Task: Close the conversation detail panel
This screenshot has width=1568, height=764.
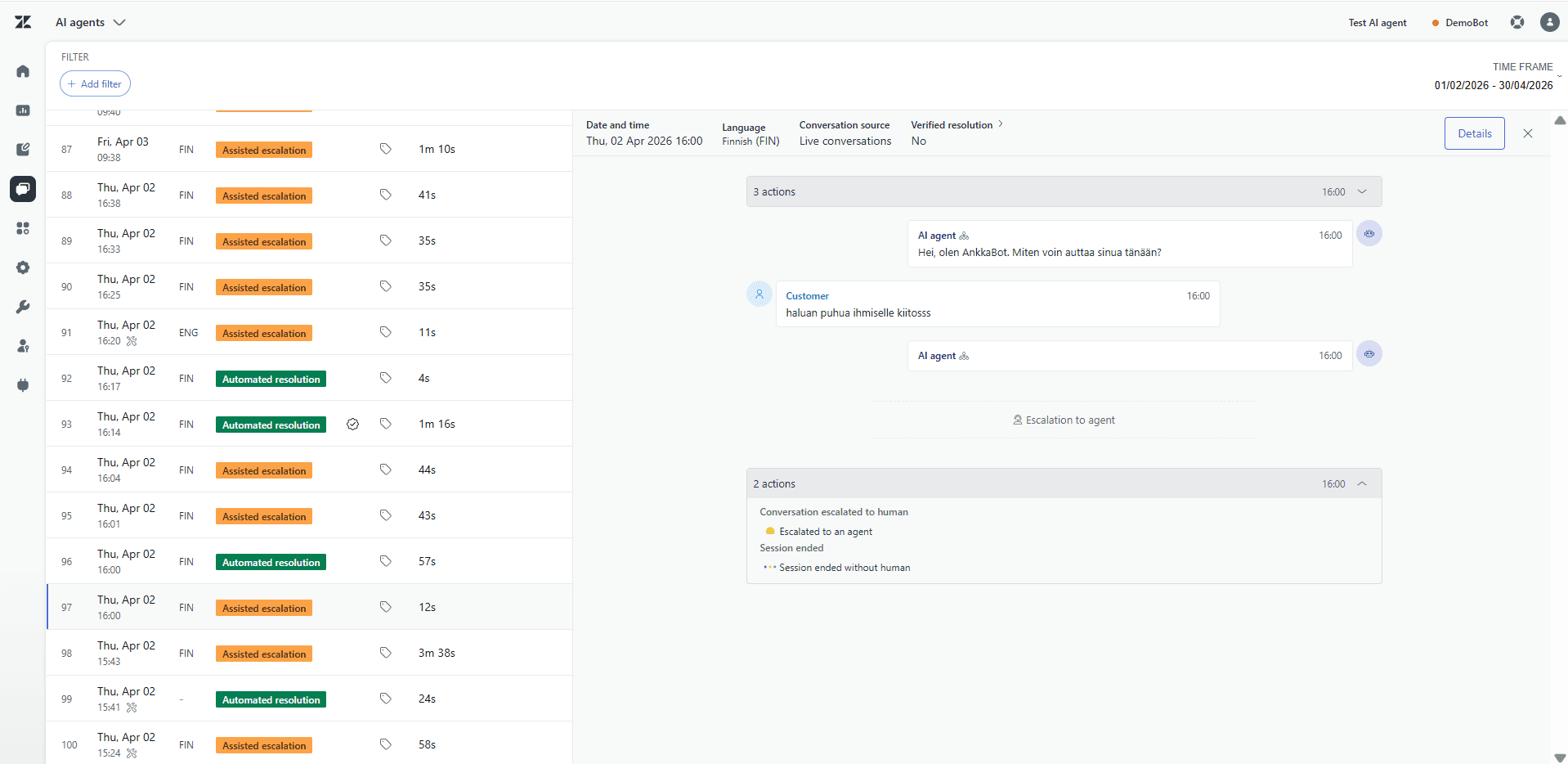Action: click(1527, 133)
